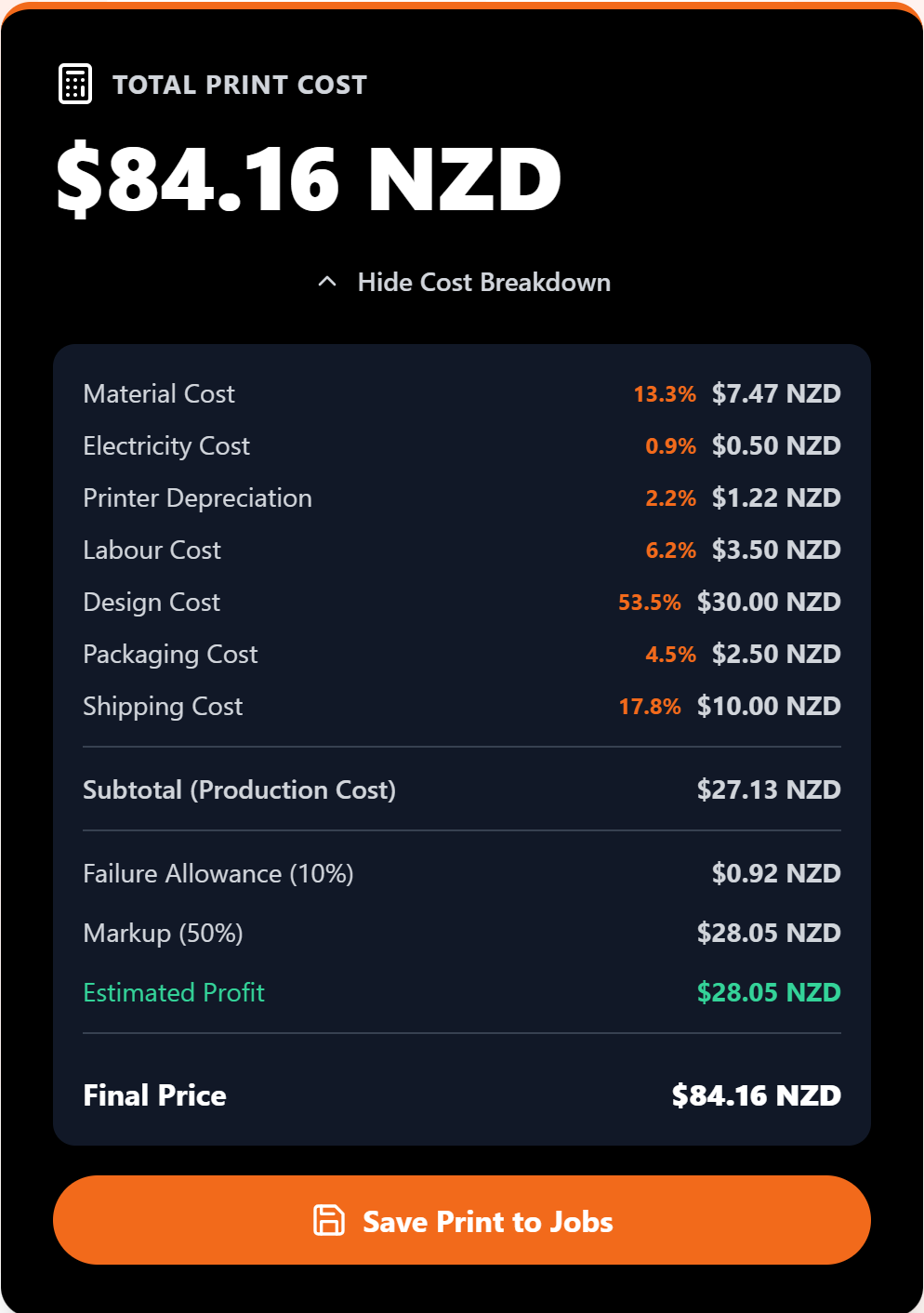Viewport: 924px width, 1313px height.
Task: Click the Electricity Cost label
Action: point(166,445)
